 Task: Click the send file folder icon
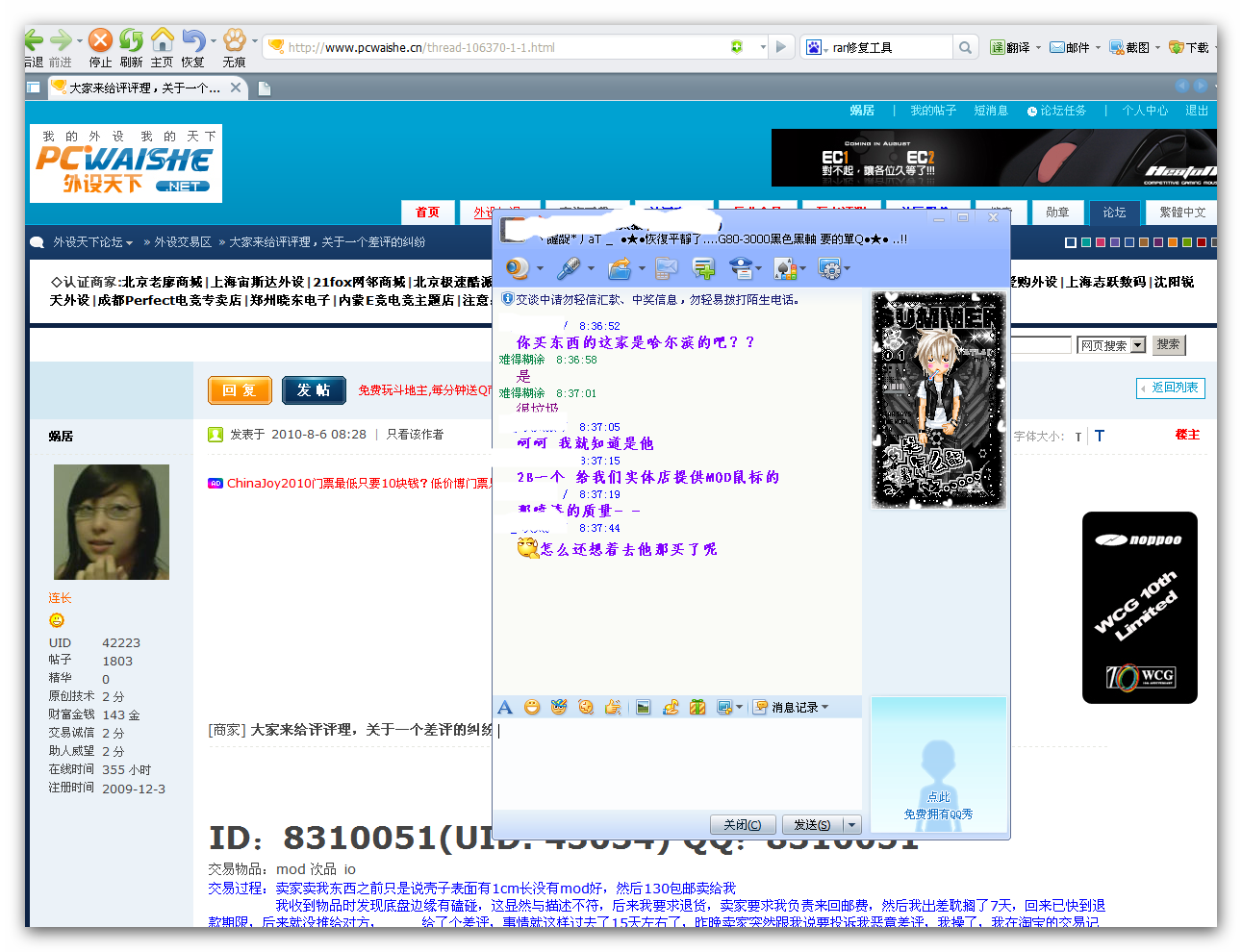(620, 268)
